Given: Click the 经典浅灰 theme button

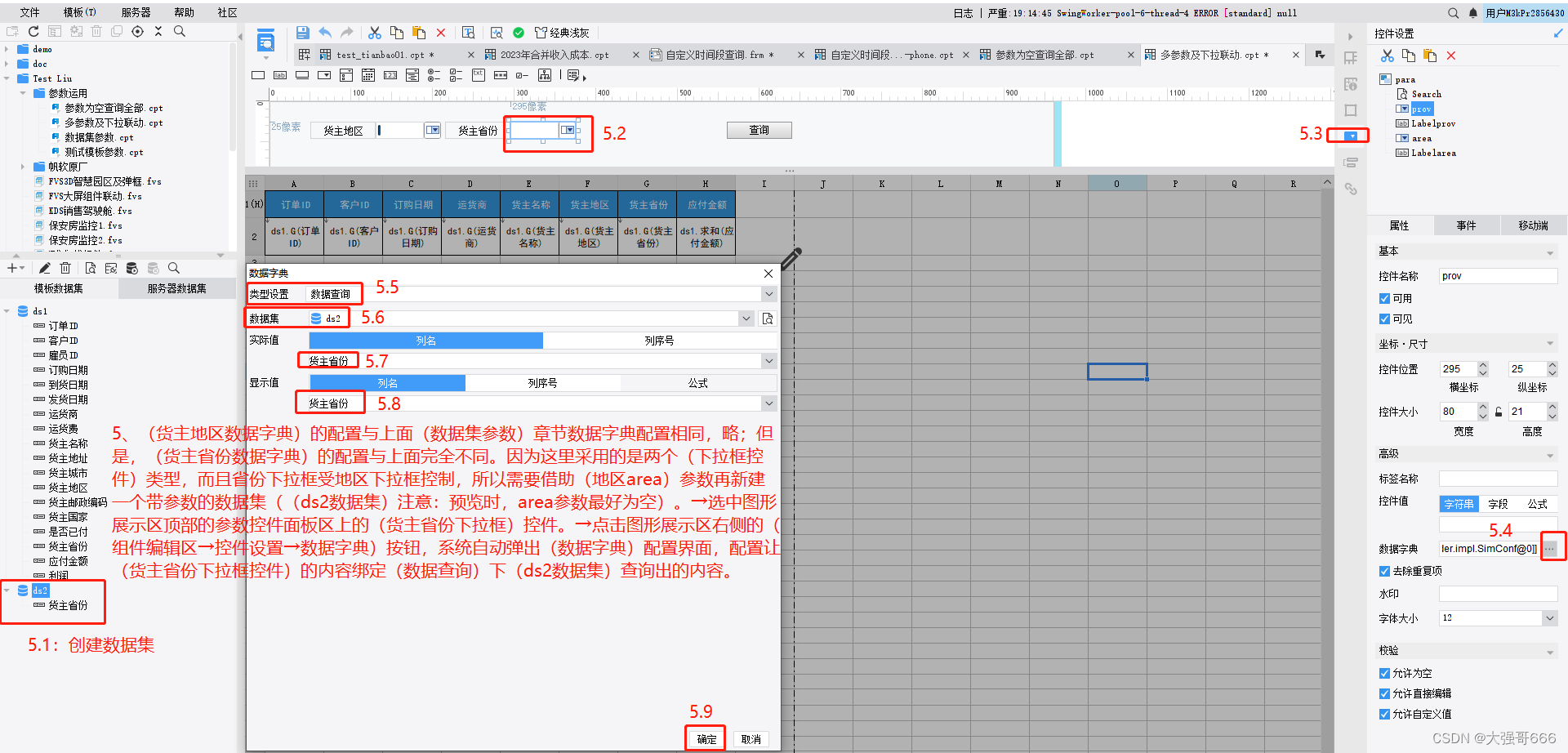Looking at the screenshot, I should coord(562,33).
